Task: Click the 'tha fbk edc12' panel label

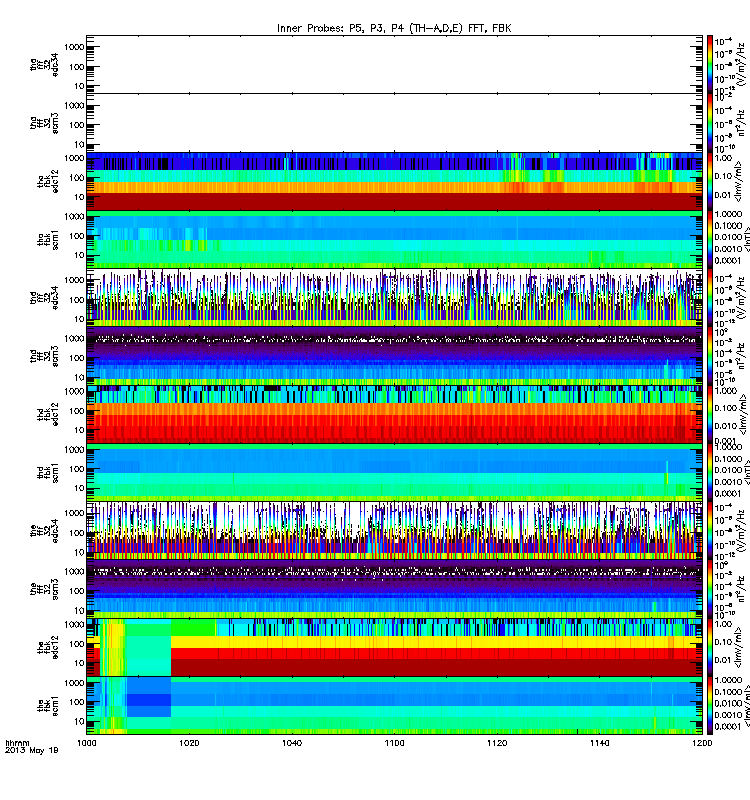Action: 48,181
